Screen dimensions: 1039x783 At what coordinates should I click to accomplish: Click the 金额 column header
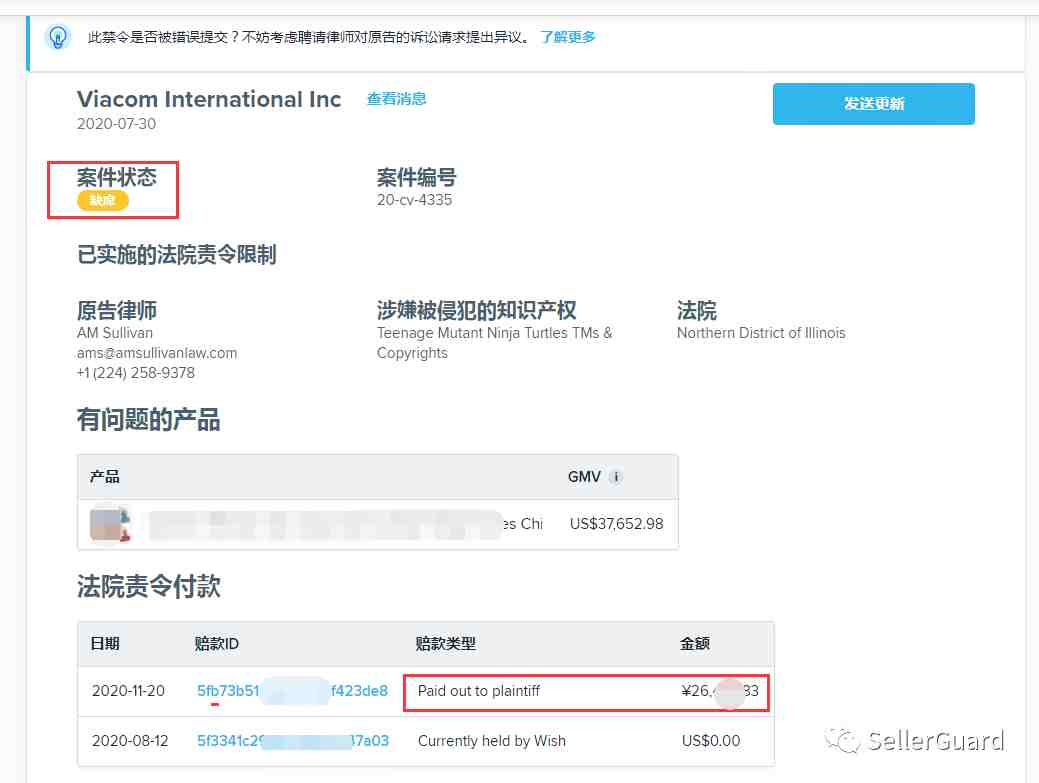[695, 644]
